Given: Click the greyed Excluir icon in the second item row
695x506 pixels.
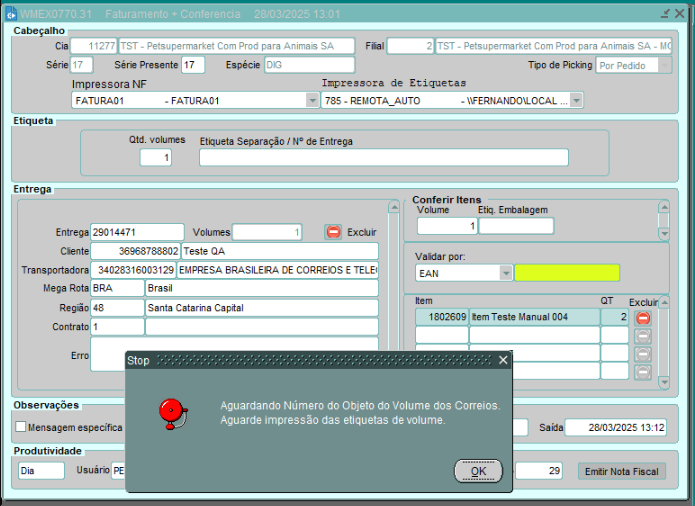Looking at the screenshot, I should (643, 336).
